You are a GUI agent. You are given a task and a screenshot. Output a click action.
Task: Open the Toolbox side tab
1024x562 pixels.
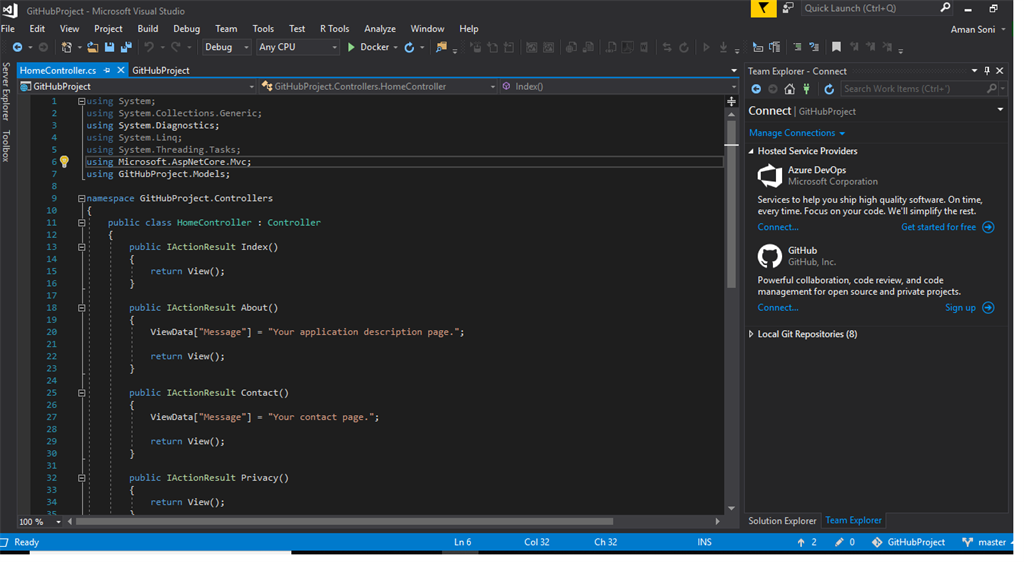click(x=6, y=146)
